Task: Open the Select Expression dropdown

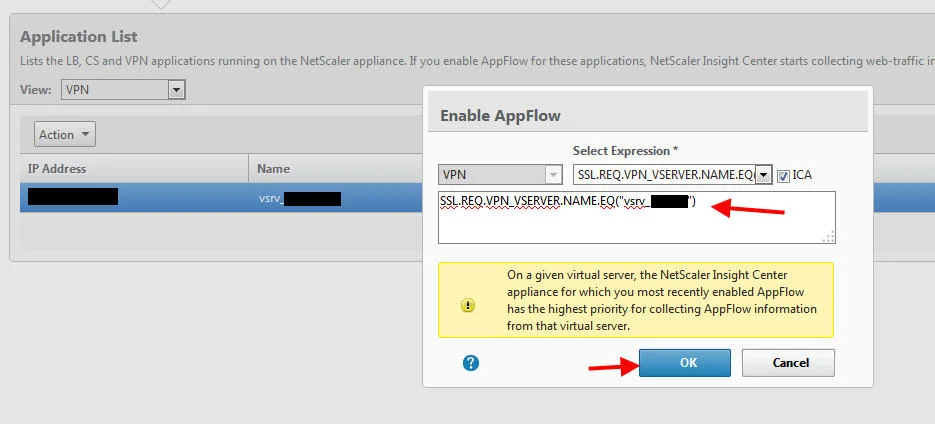Action: click(x=673, y=175)
